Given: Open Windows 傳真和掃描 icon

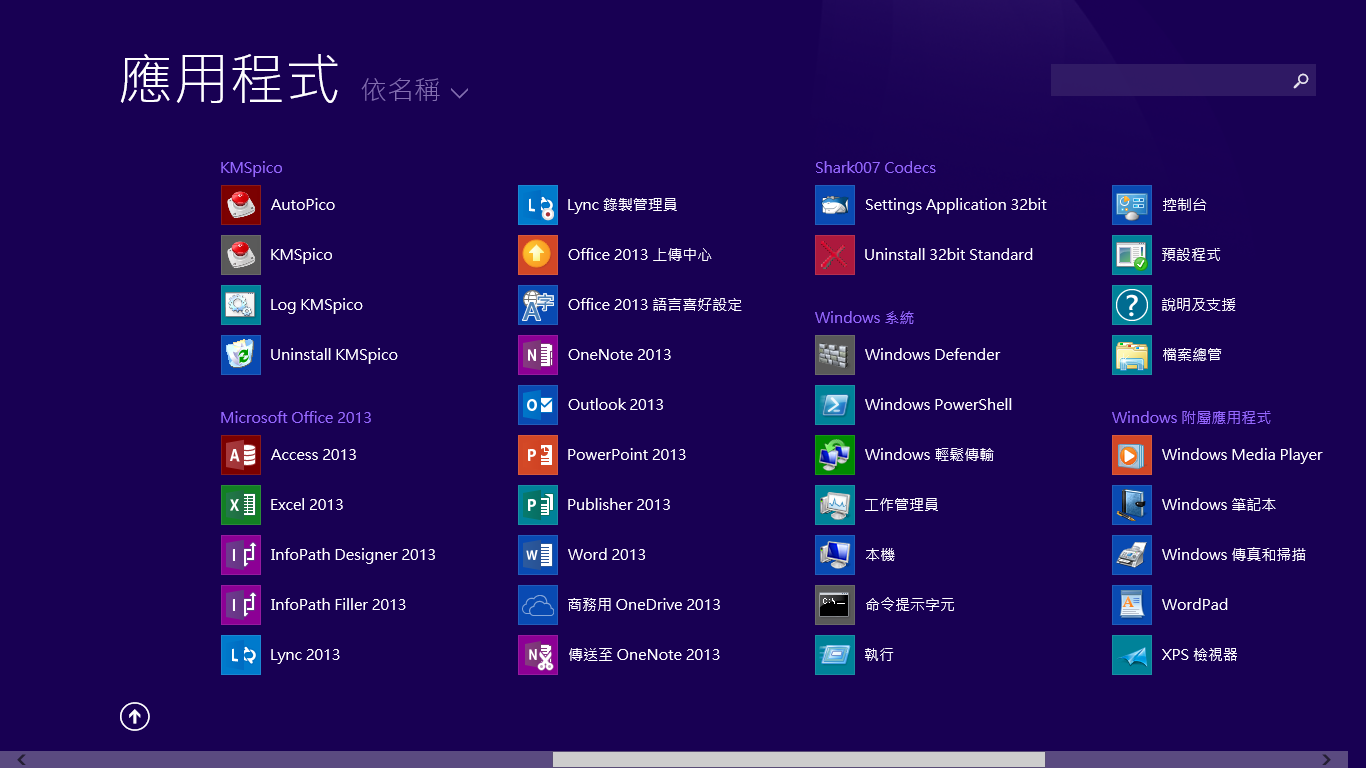Looking at the screenshot, I should 1132,555.
